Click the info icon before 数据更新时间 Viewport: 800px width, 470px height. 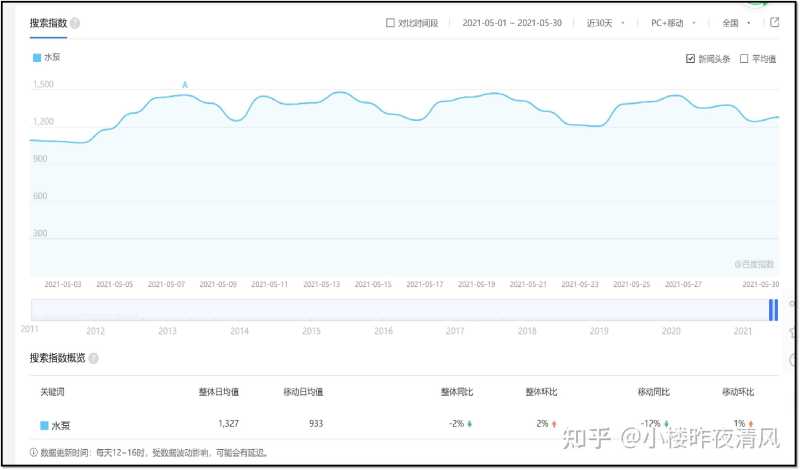(x=34, y=453)
